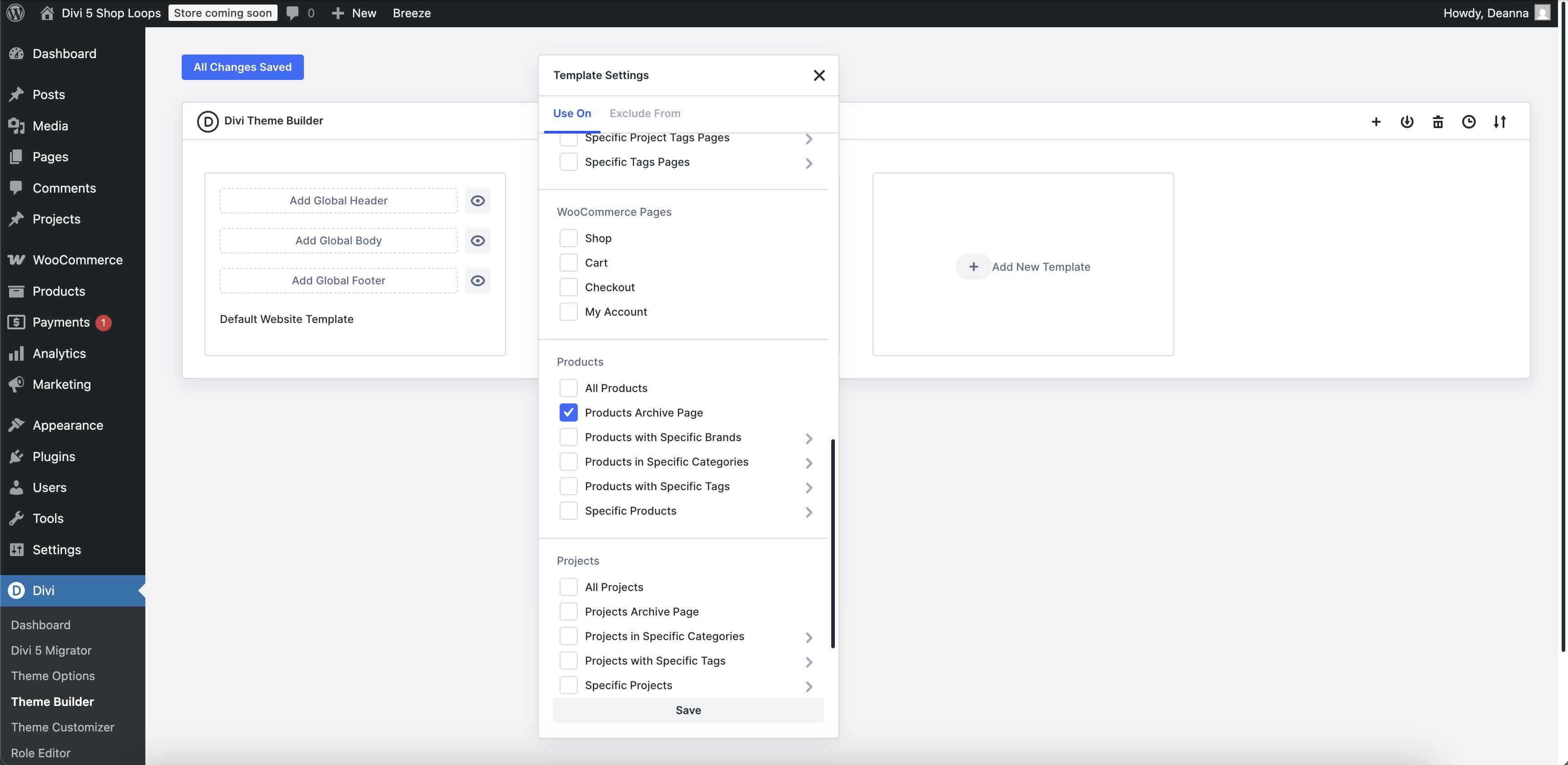Click the sort templates up/down arrows icon
Image resolution: width=1568 pixels, height=765 pixels.
coord(1500,121)
